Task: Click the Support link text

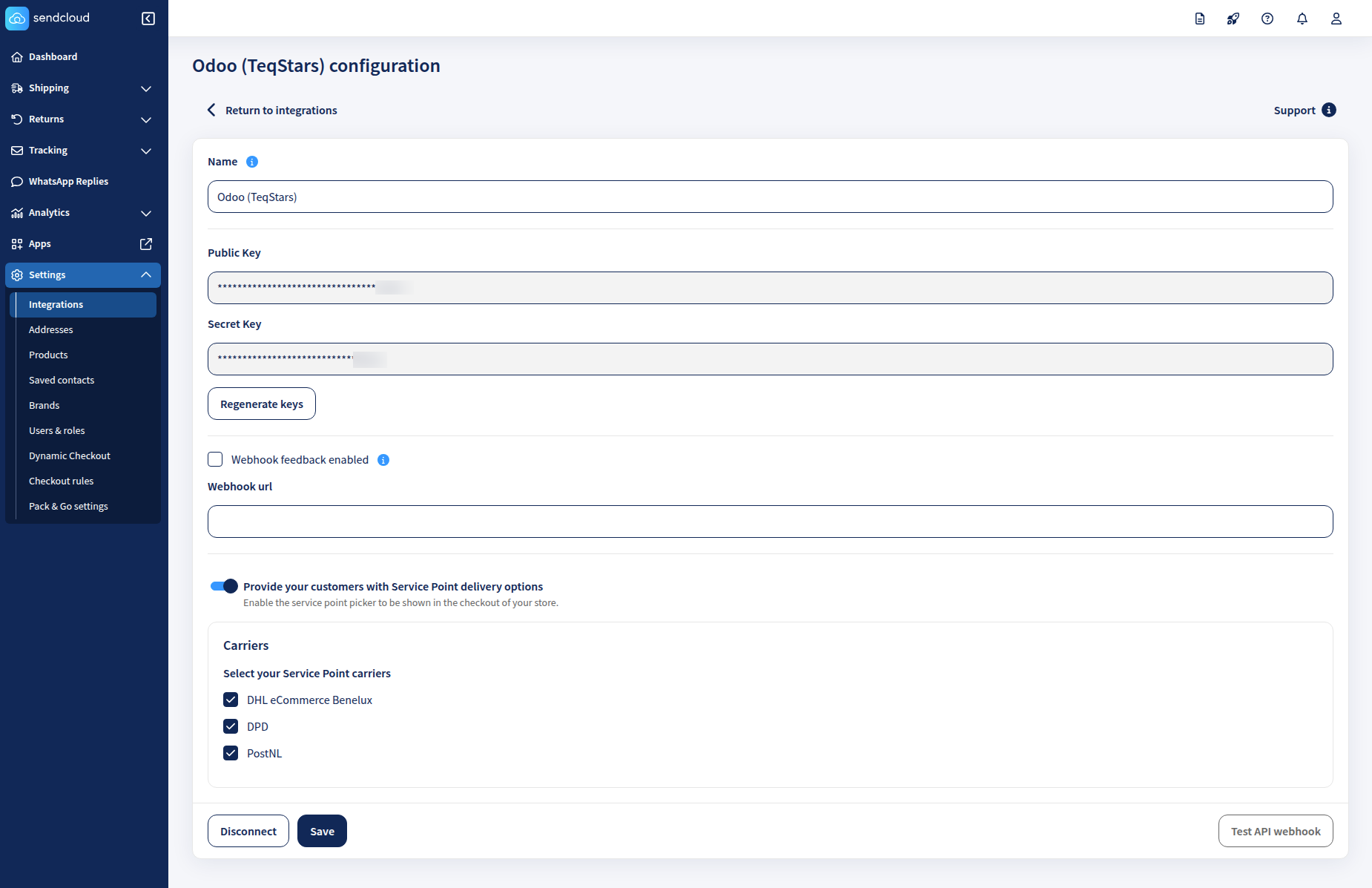Action: point(1294,111)
